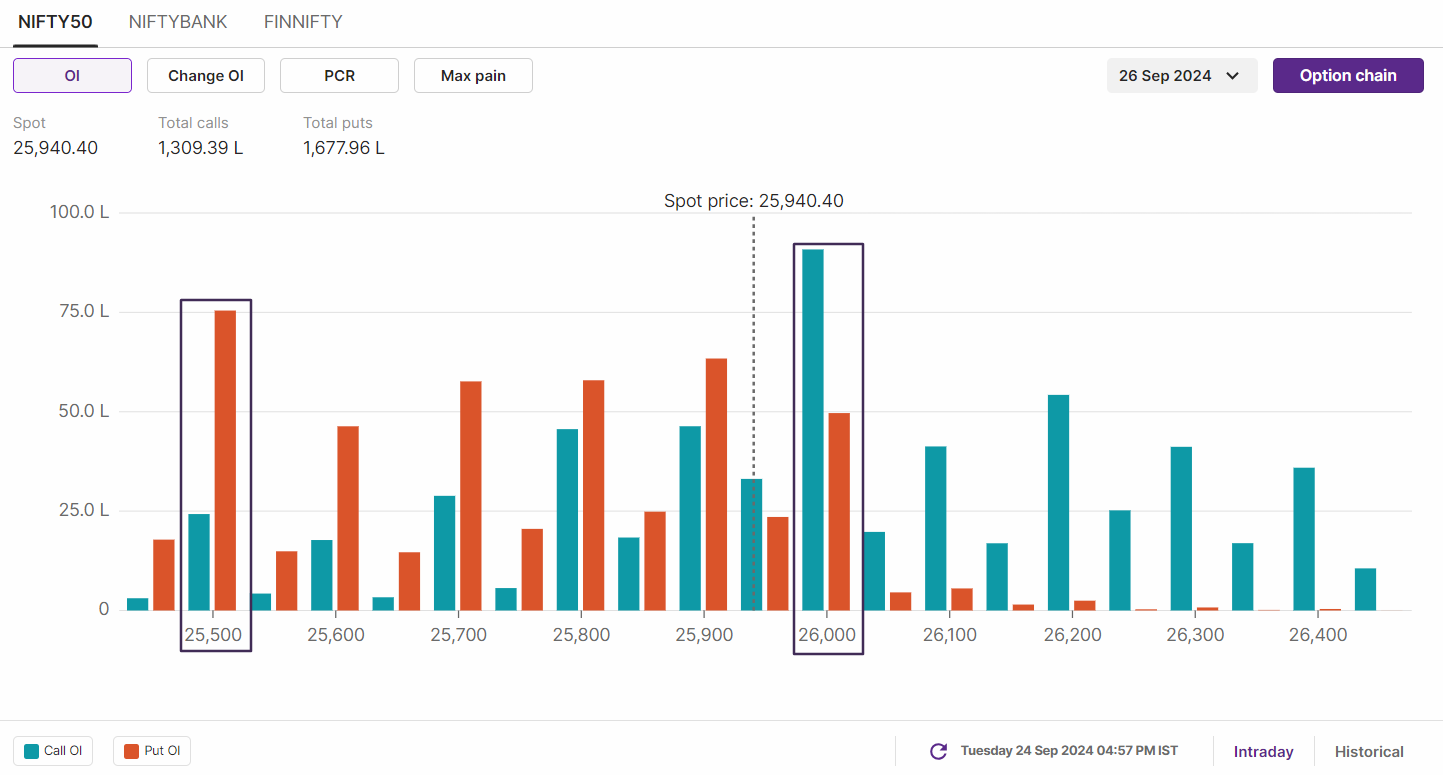Open the Option chain button

coord(1348,75)
